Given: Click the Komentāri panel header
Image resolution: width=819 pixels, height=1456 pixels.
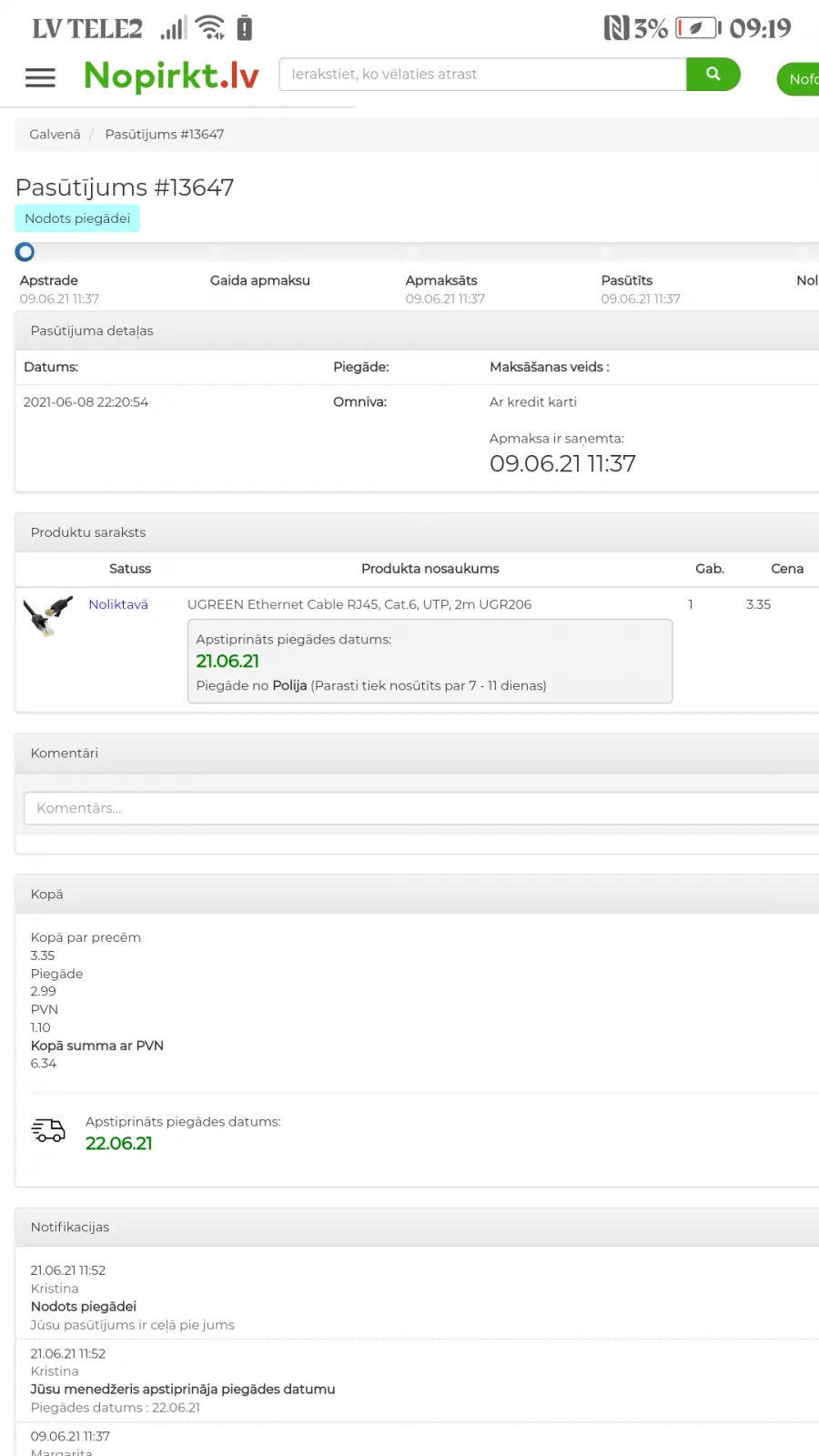Looking at the screenshot, I should click(x=417, y=753).
